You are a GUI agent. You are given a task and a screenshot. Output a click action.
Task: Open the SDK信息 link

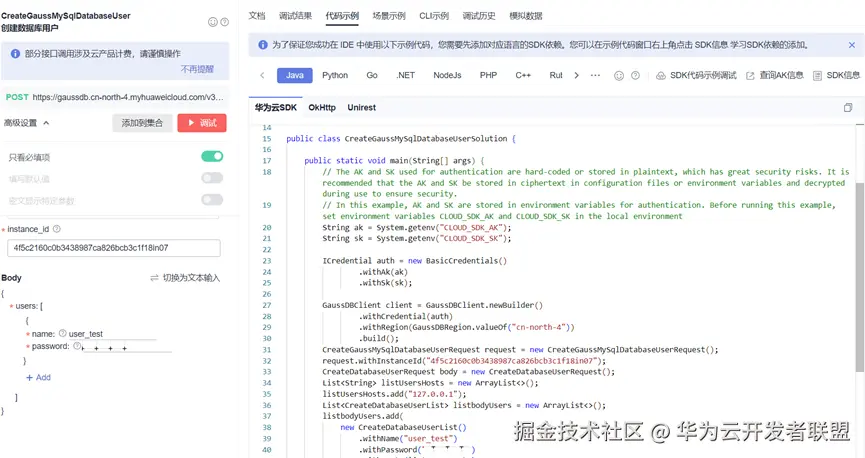(x=836, y=76)
